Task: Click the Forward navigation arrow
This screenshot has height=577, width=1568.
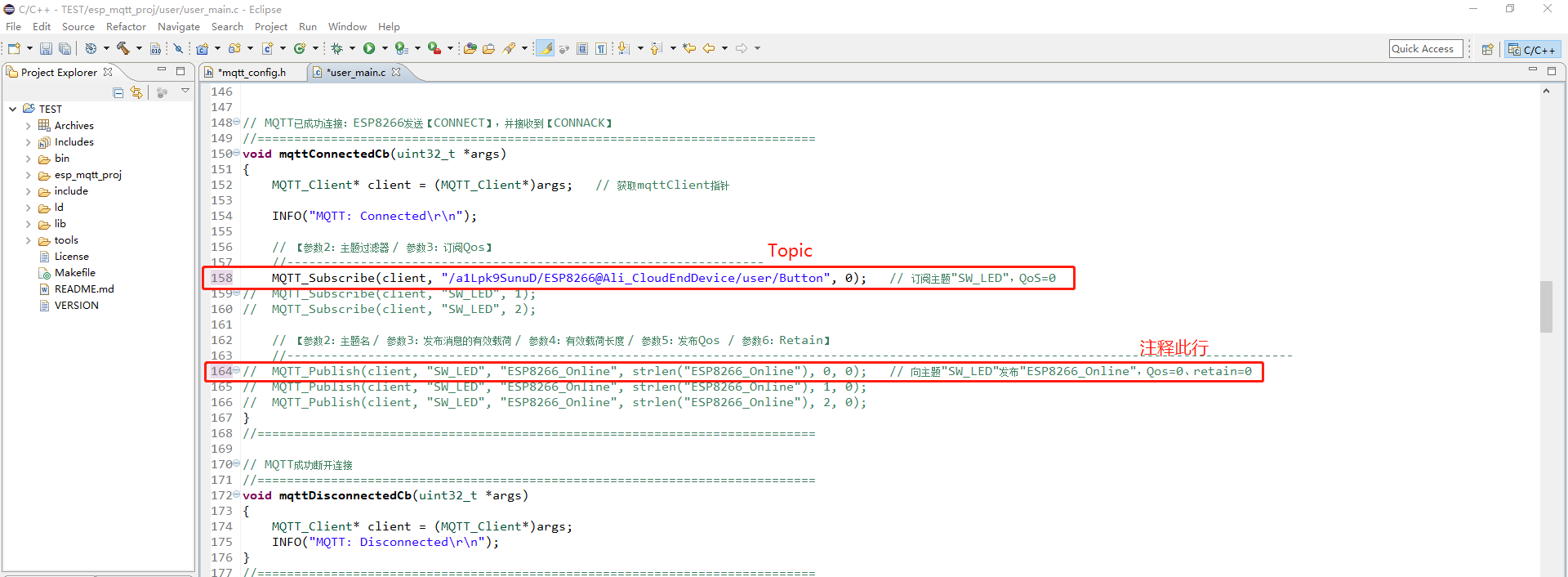Action: pyautogui.click(x=742, y=48)
